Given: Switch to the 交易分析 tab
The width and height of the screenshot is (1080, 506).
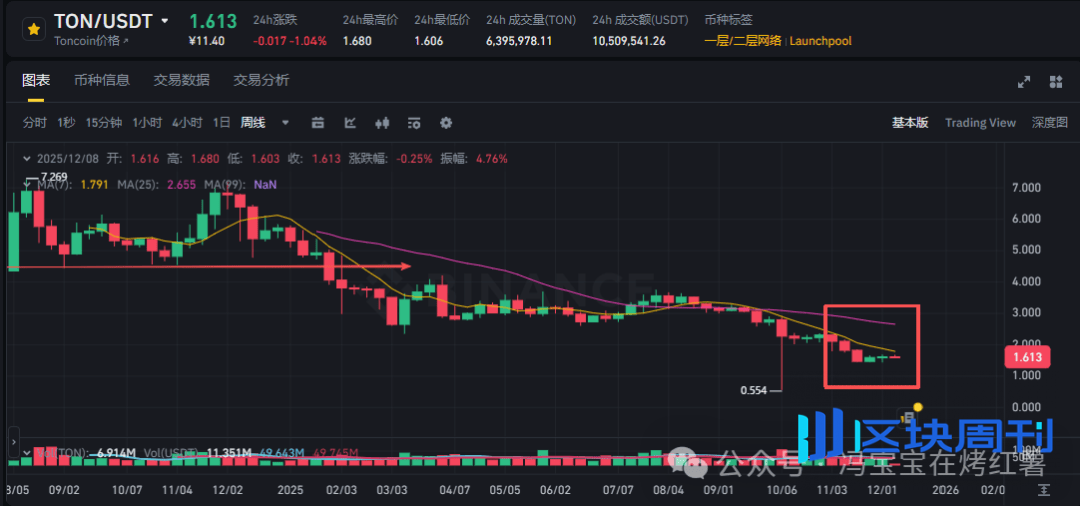Looking at the screenshot, I should [261, 81].
